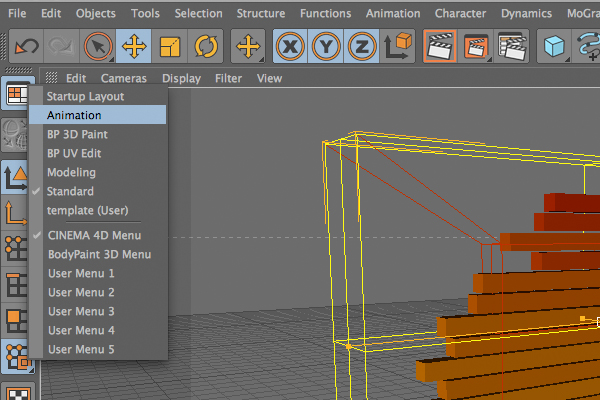Add a Cube primitive object

pos(554,46)
